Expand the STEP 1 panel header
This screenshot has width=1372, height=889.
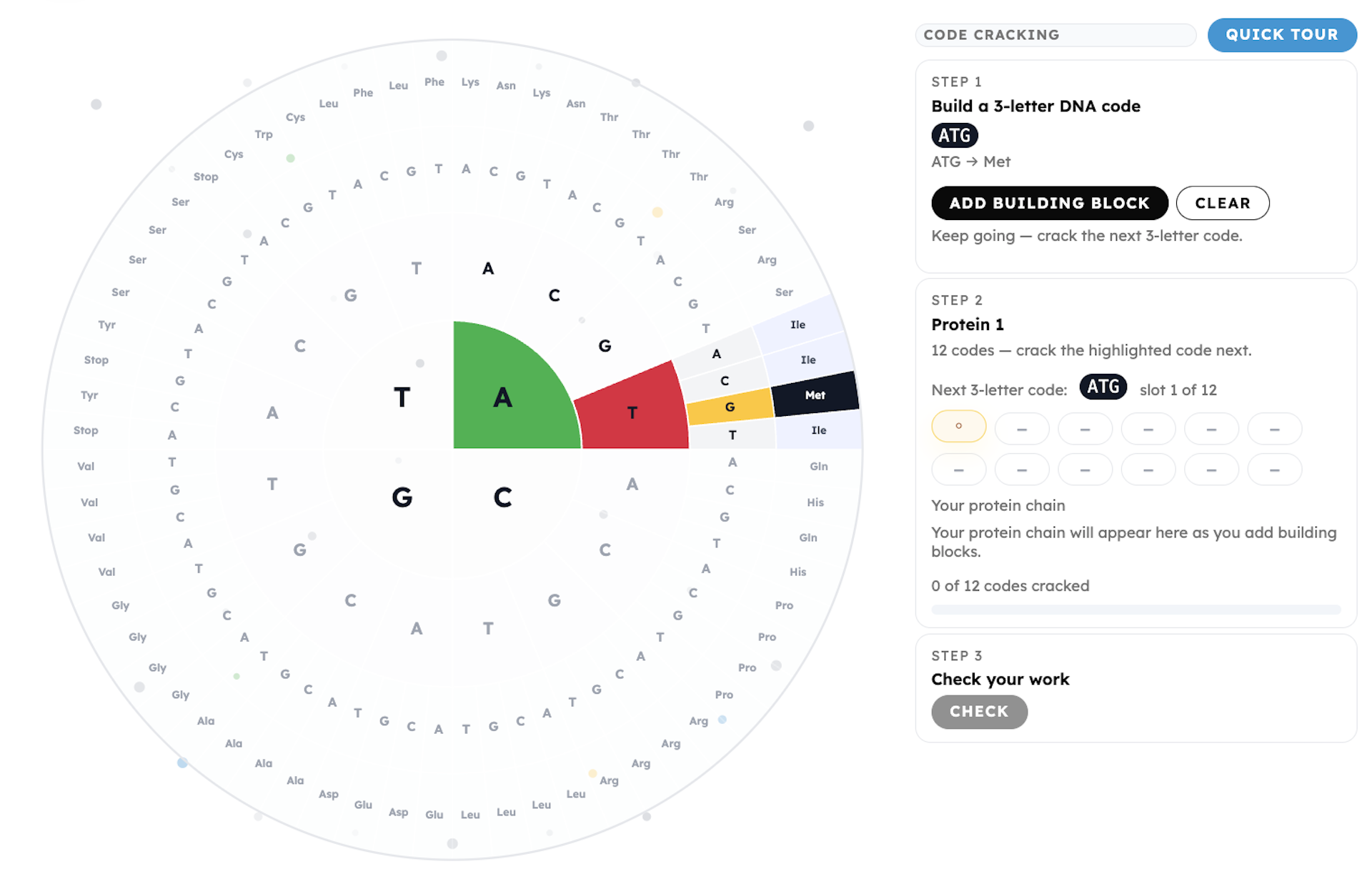point(955,81)
